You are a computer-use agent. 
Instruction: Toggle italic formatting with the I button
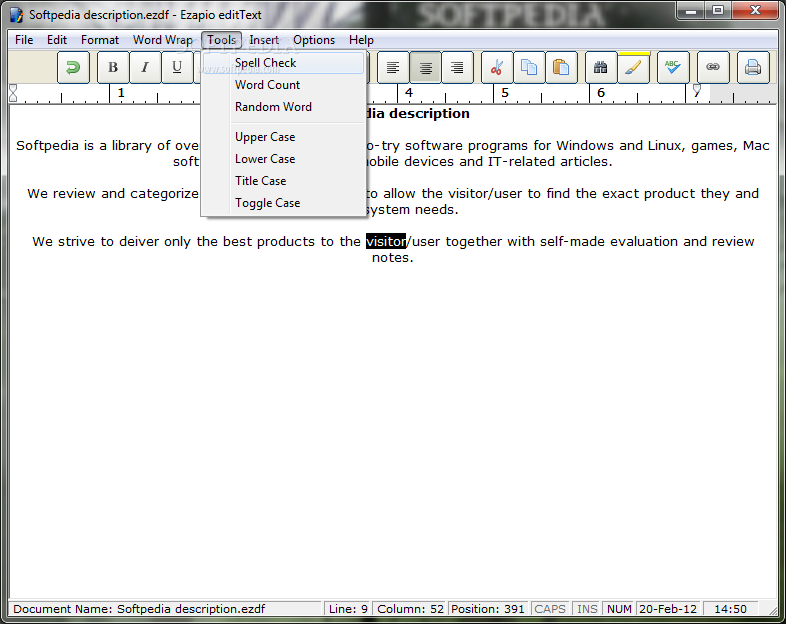(x=145, y=67)
